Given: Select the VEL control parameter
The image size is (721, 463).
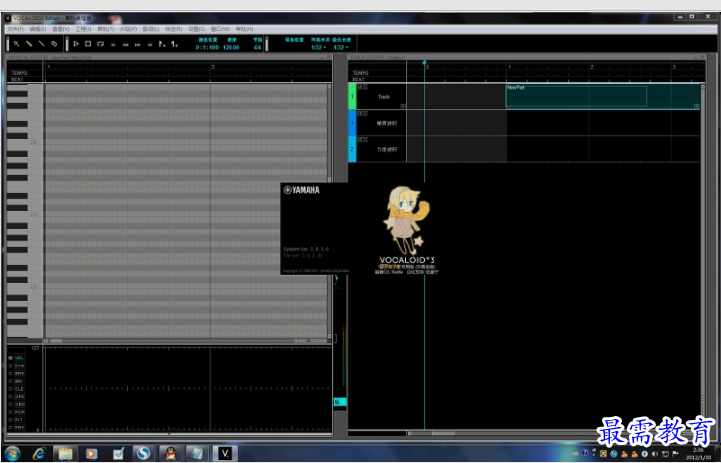Looking at the screenshot, I should [x=18, y=357].
